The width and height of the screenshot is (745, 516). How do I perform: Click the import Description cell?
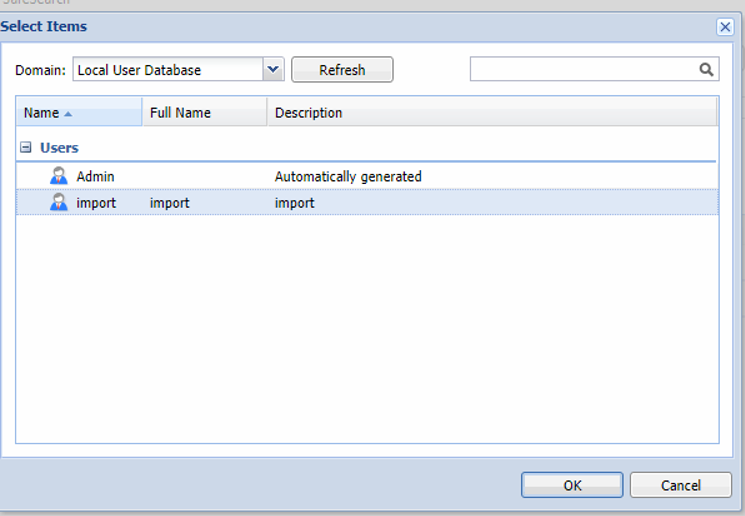click(x=294, y=203)
